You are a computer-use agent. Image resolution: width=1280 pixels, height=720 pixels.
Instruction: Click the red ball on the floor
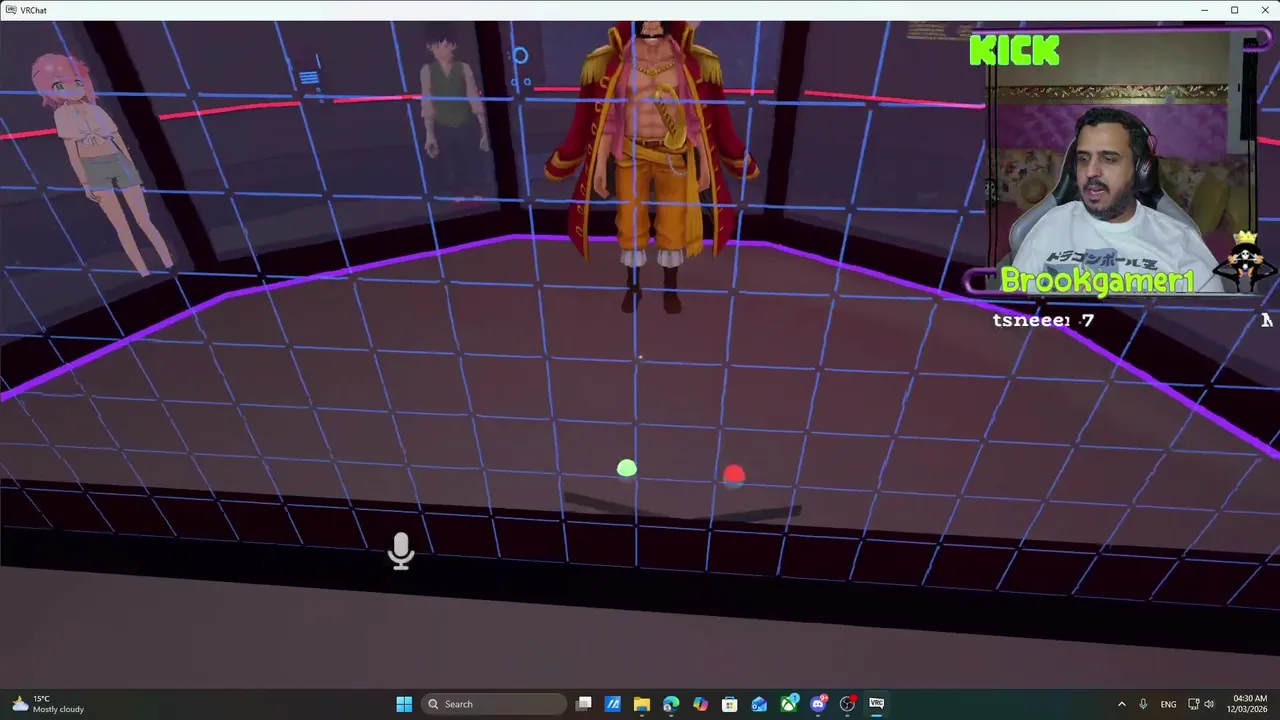pos(734,475)
